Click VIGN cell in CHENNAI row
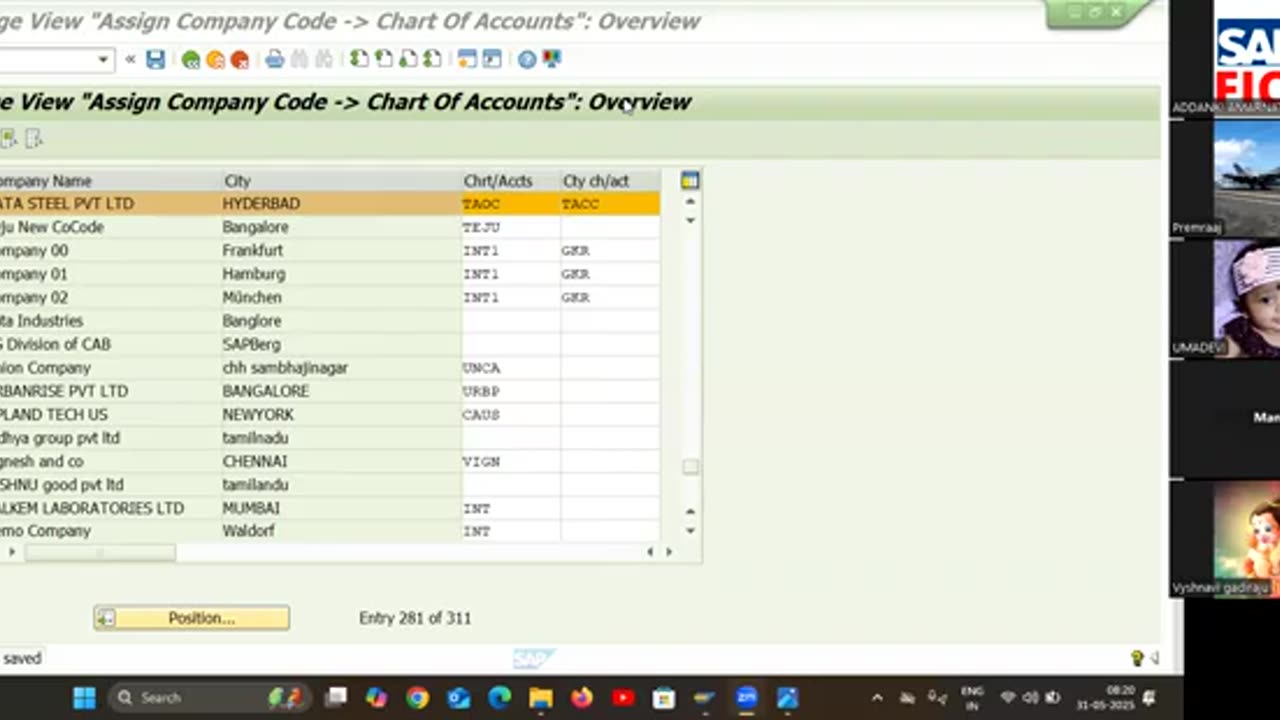This screenshot has width=1280, height=720. tap(511, 462)
